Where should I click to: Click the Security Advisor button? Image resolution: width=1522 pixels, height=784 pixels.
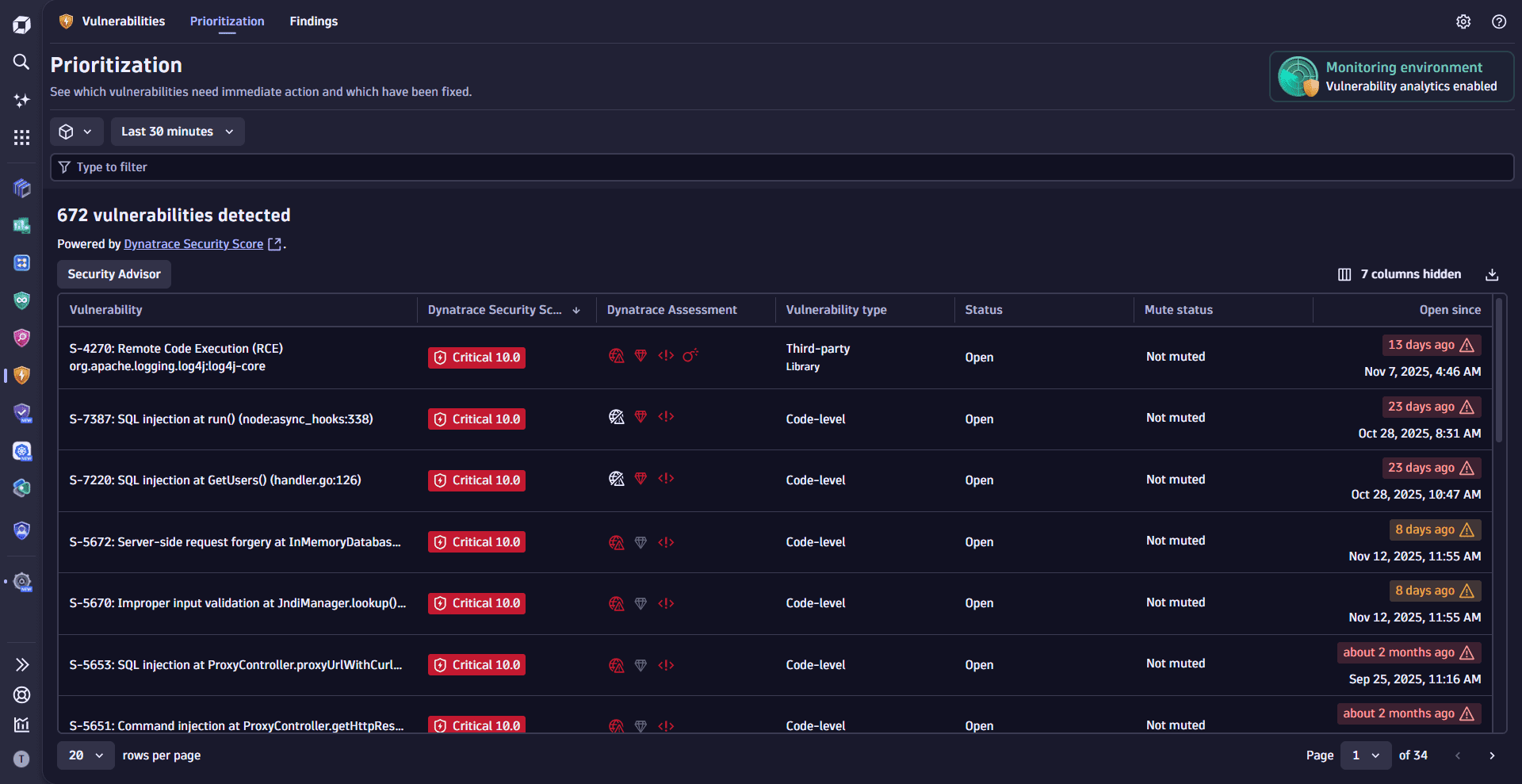[113, 274]
